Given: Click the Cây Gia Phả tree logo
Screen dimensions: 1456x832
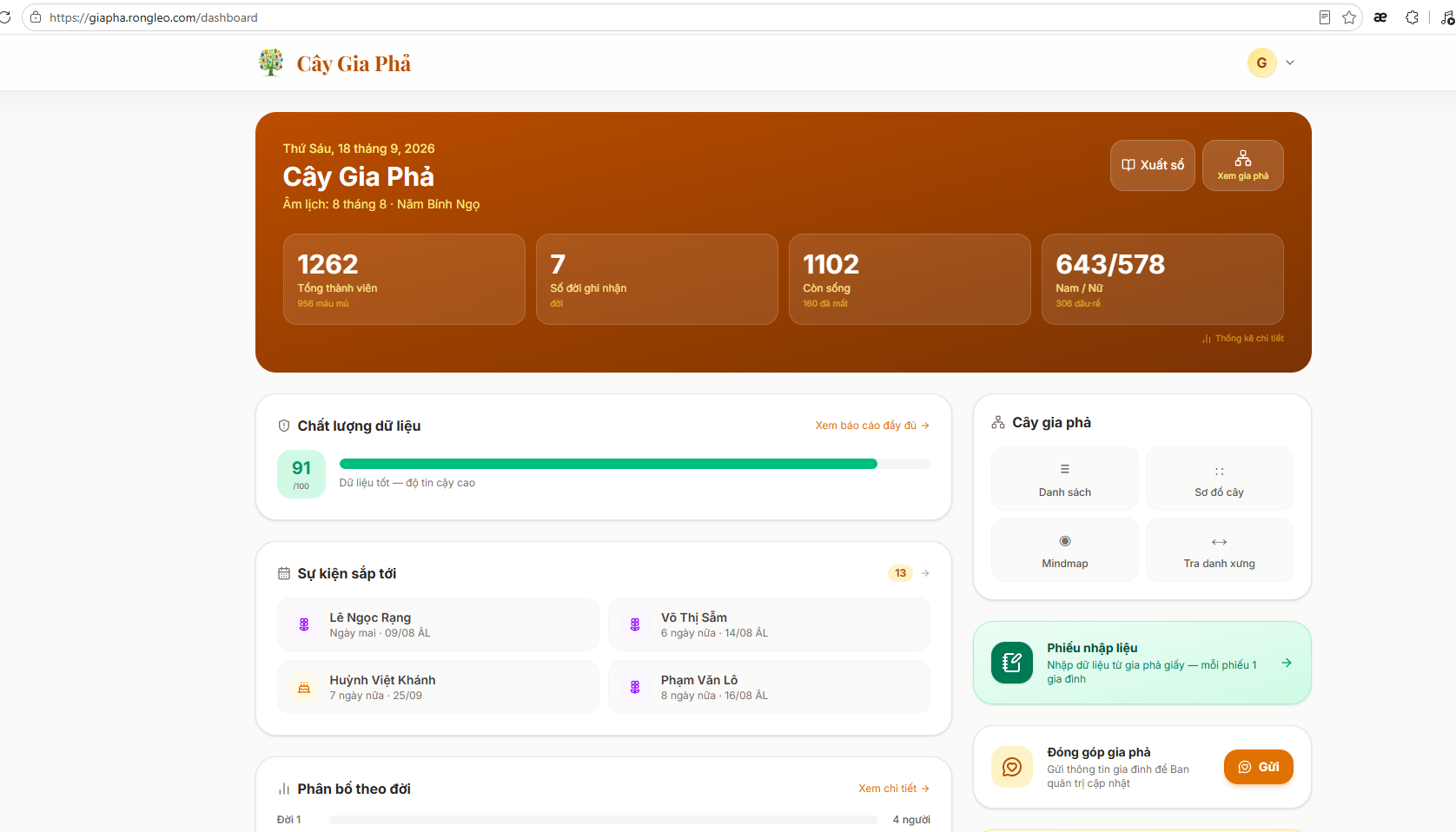Looking at the screenshot, I should coord(271,63).
